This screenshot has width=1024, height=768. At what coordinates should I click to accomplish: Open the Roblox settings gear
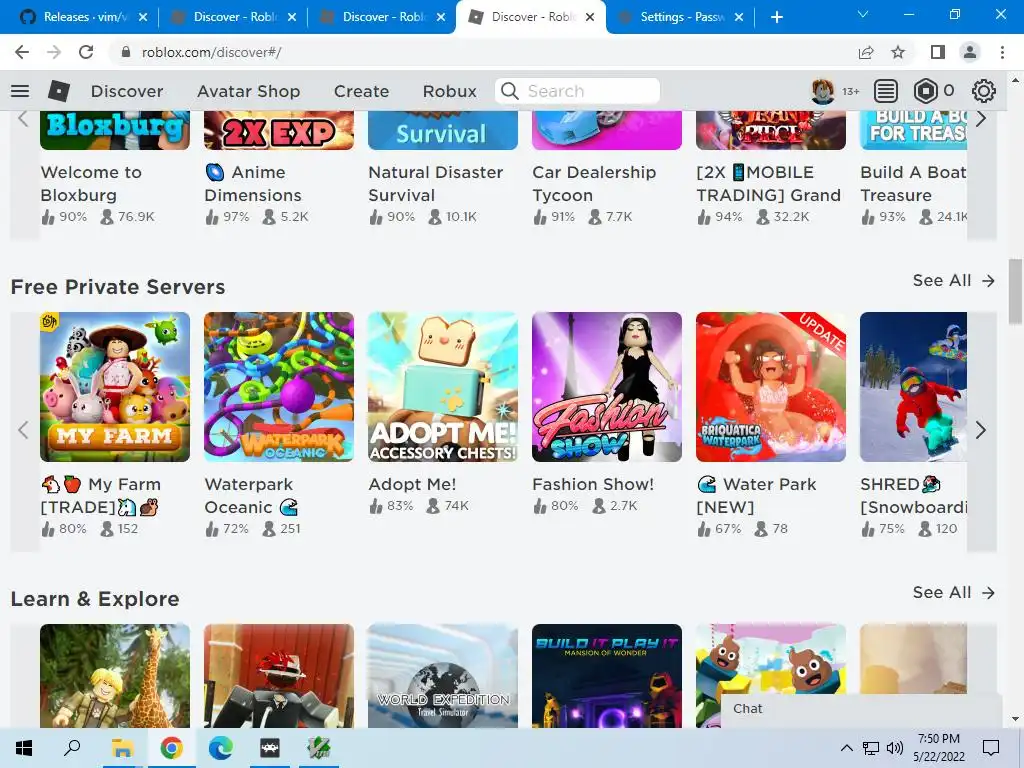(984, 91)
